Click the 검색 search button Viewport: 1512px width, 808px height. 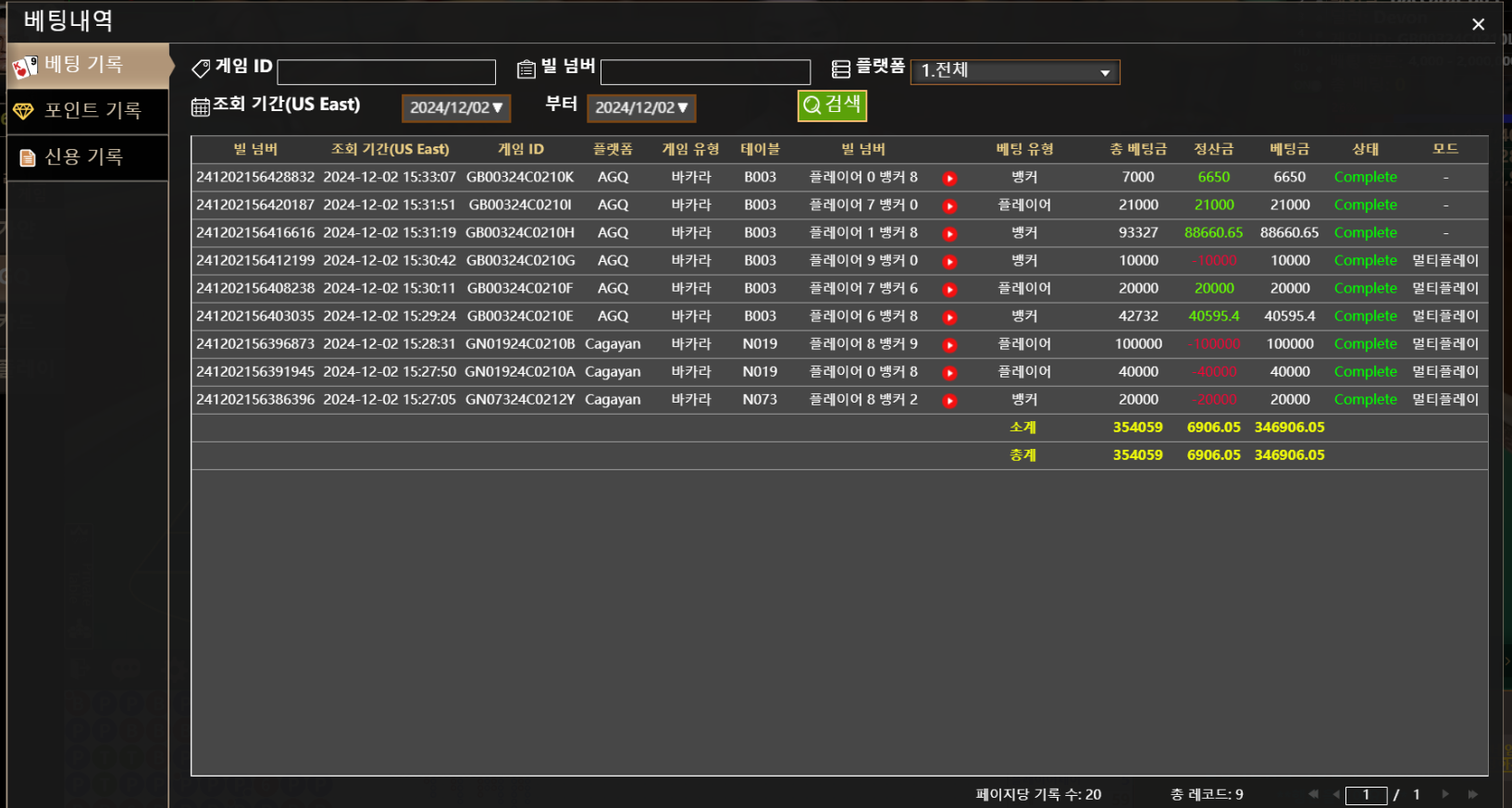point(832,106)
